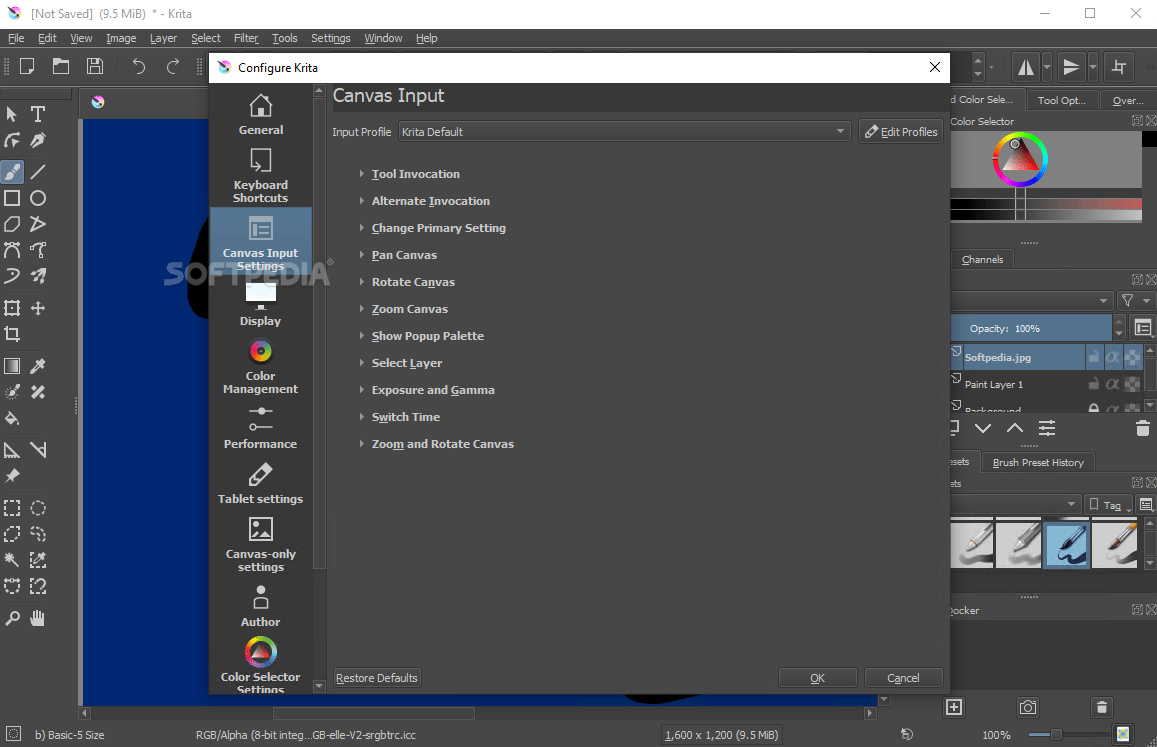Select the Gradient tool
Screen dimensions: 1157x747
(13, 365)
